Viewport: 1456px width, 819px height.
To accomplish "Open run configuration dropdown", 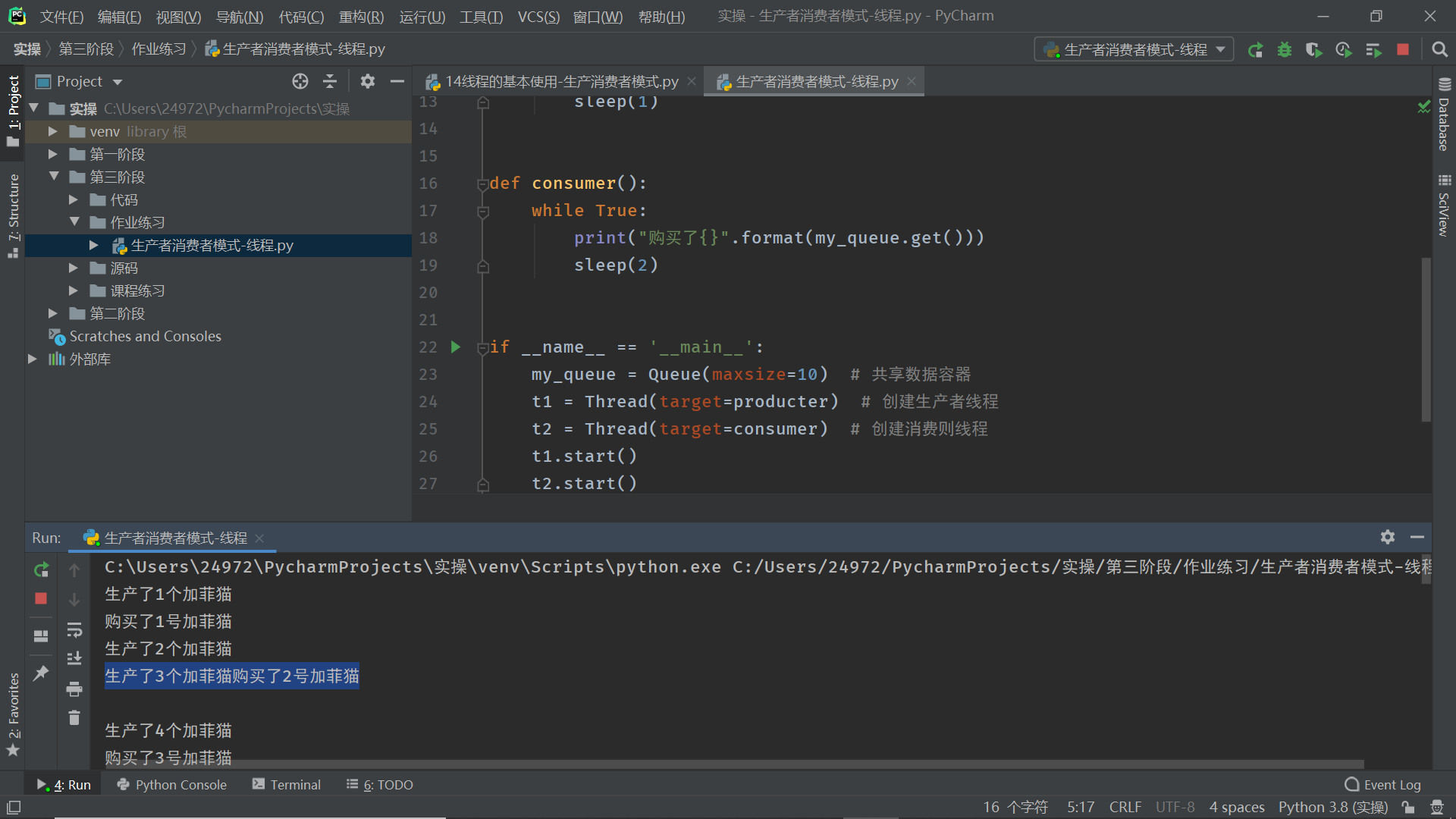I will (1134, 49).
